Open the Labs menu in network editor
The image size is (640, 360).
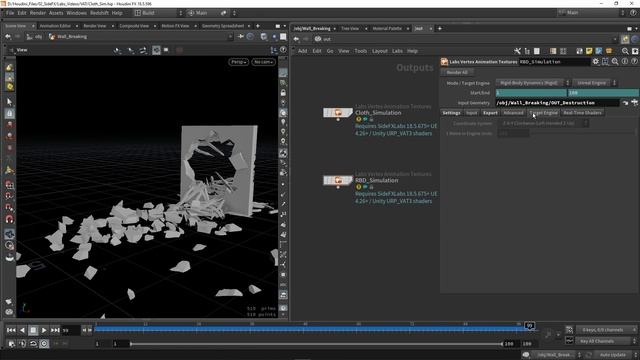[x=397, y=51]
